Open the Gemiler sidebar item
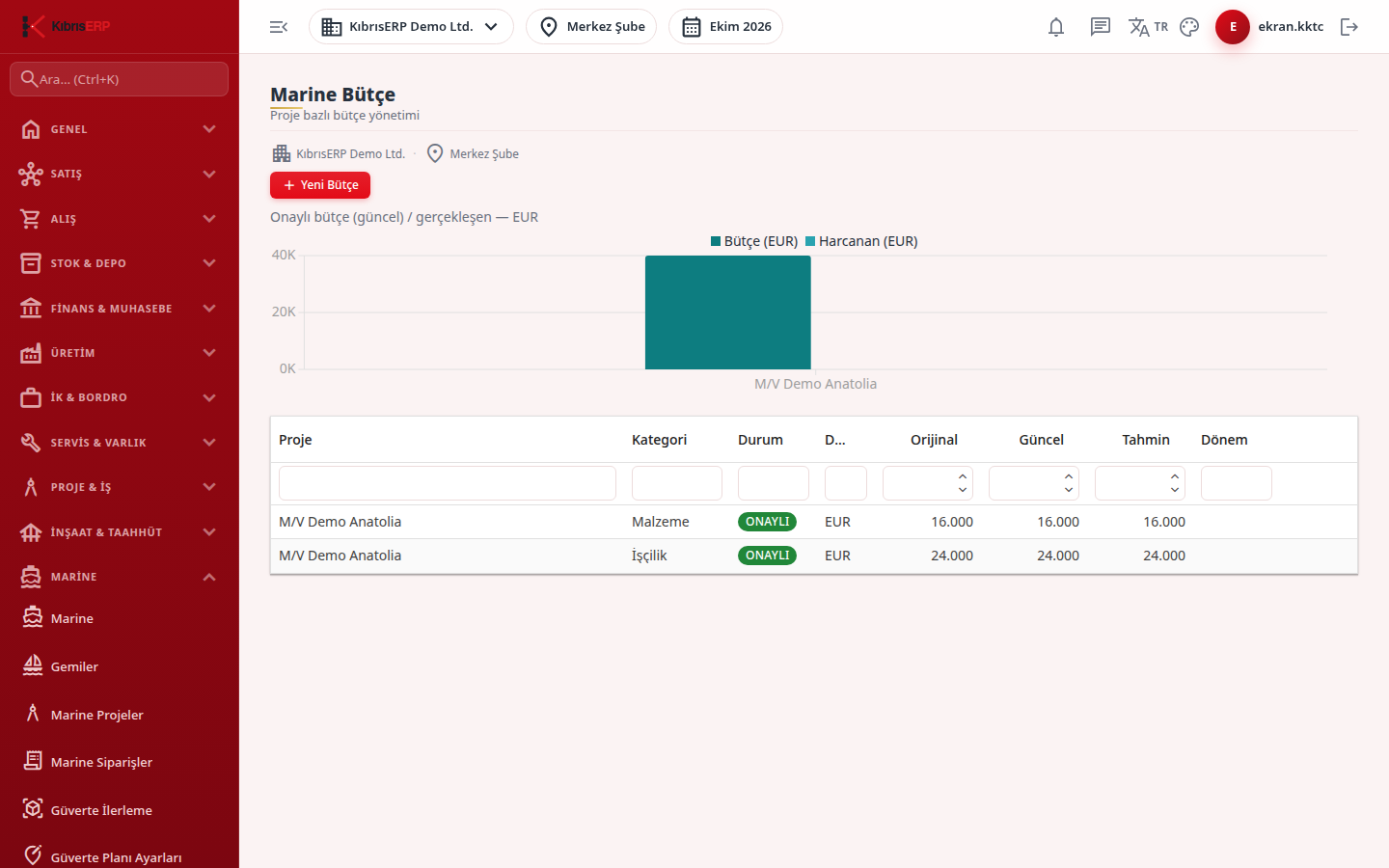1389x868 pixels. point(120,666)
